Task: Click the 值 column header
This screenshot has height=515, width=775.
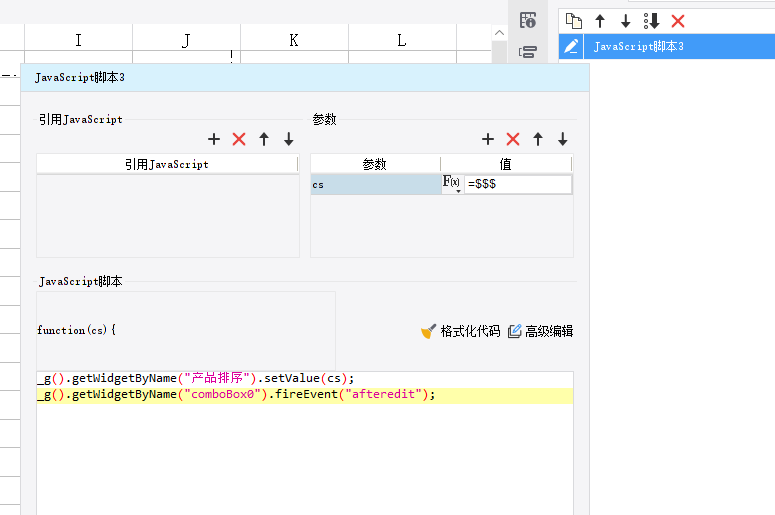Action: [506, 164]
